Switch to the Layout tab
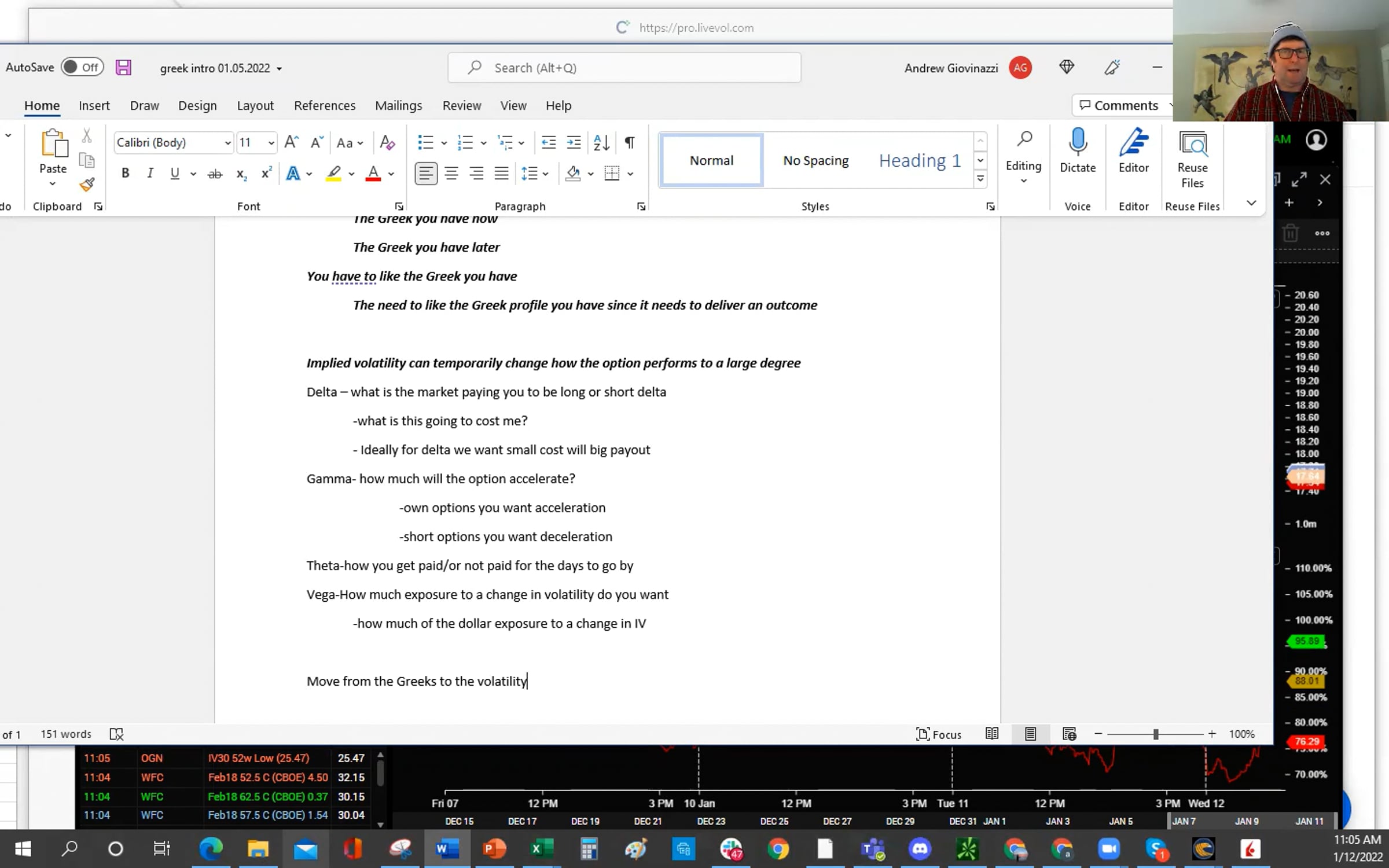Image resolution: width=1389 pixels, height=868 pixels. (x=255, y=105)
